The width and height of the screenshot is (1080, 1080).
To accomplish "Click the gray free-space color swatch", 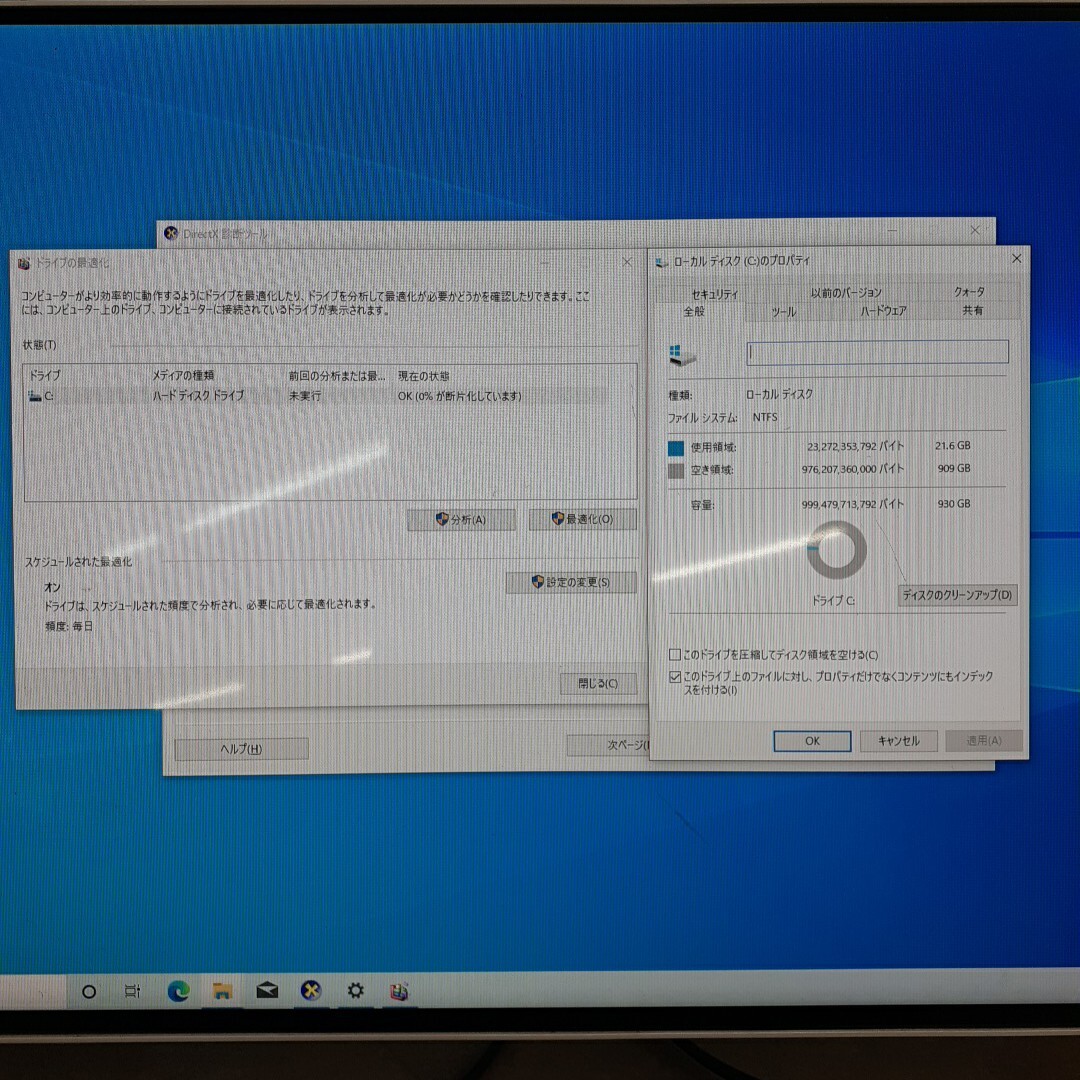I will [676, 470].
